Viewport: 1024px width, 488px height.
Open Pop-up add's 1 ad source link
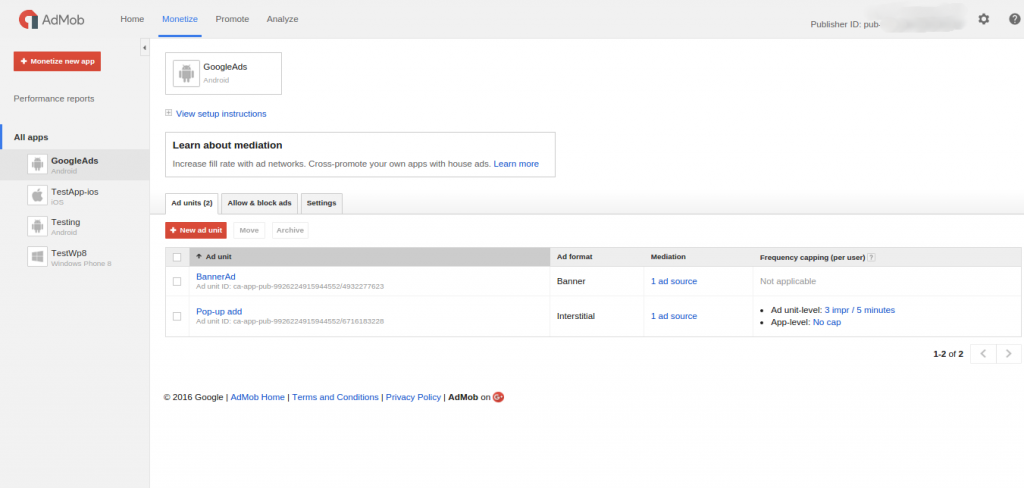click(x=674, y=316)
